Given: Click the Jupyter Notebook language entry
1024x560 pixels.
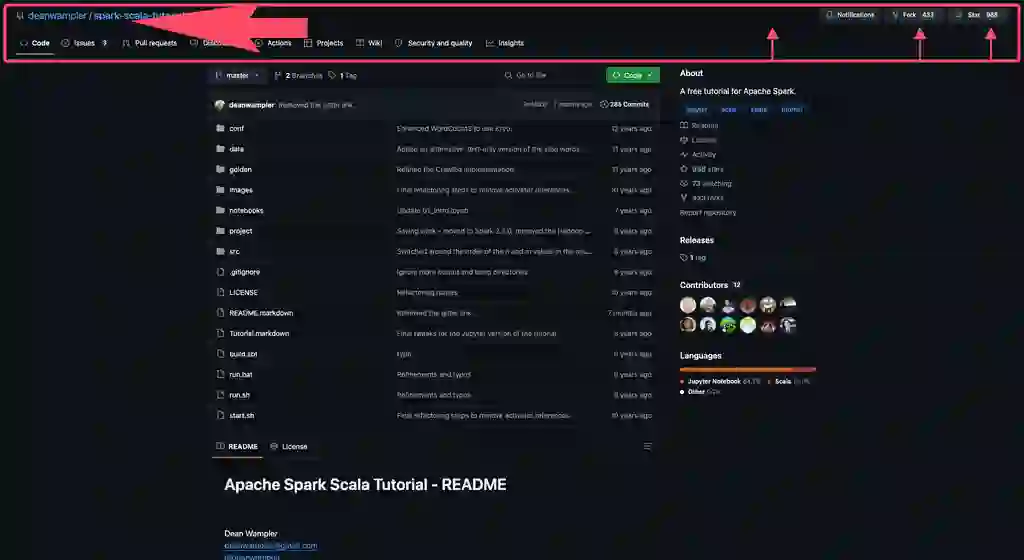Looking at the screenshot, I should [x=720, y=381].
